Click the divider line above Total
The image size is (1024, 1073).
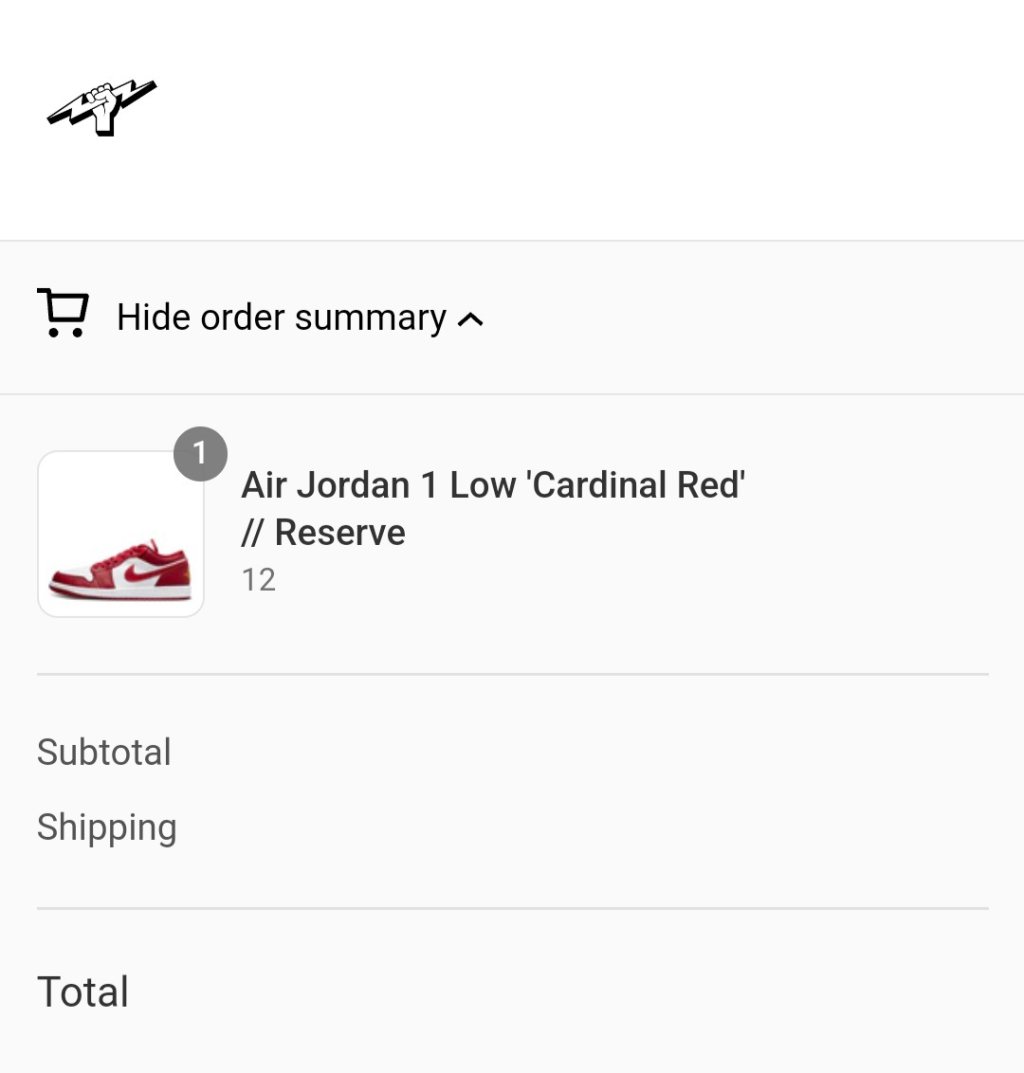(x=512, y=908)
